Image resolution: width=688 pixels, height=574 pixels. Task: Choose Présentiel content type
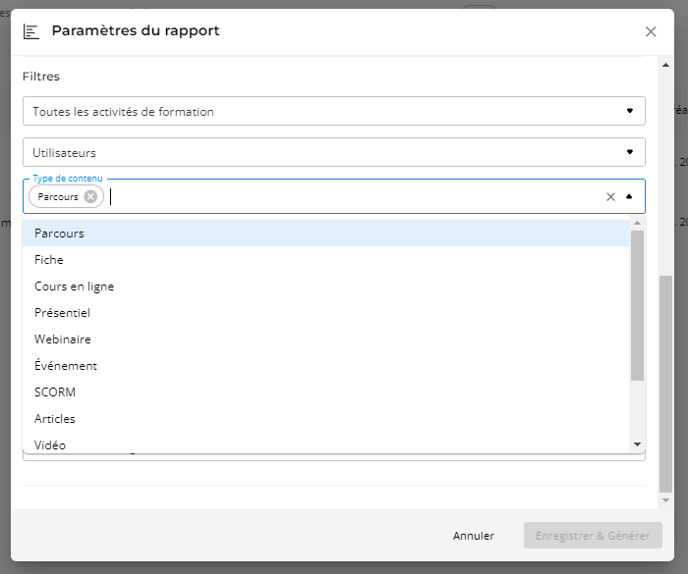click(x=326, y=313)
